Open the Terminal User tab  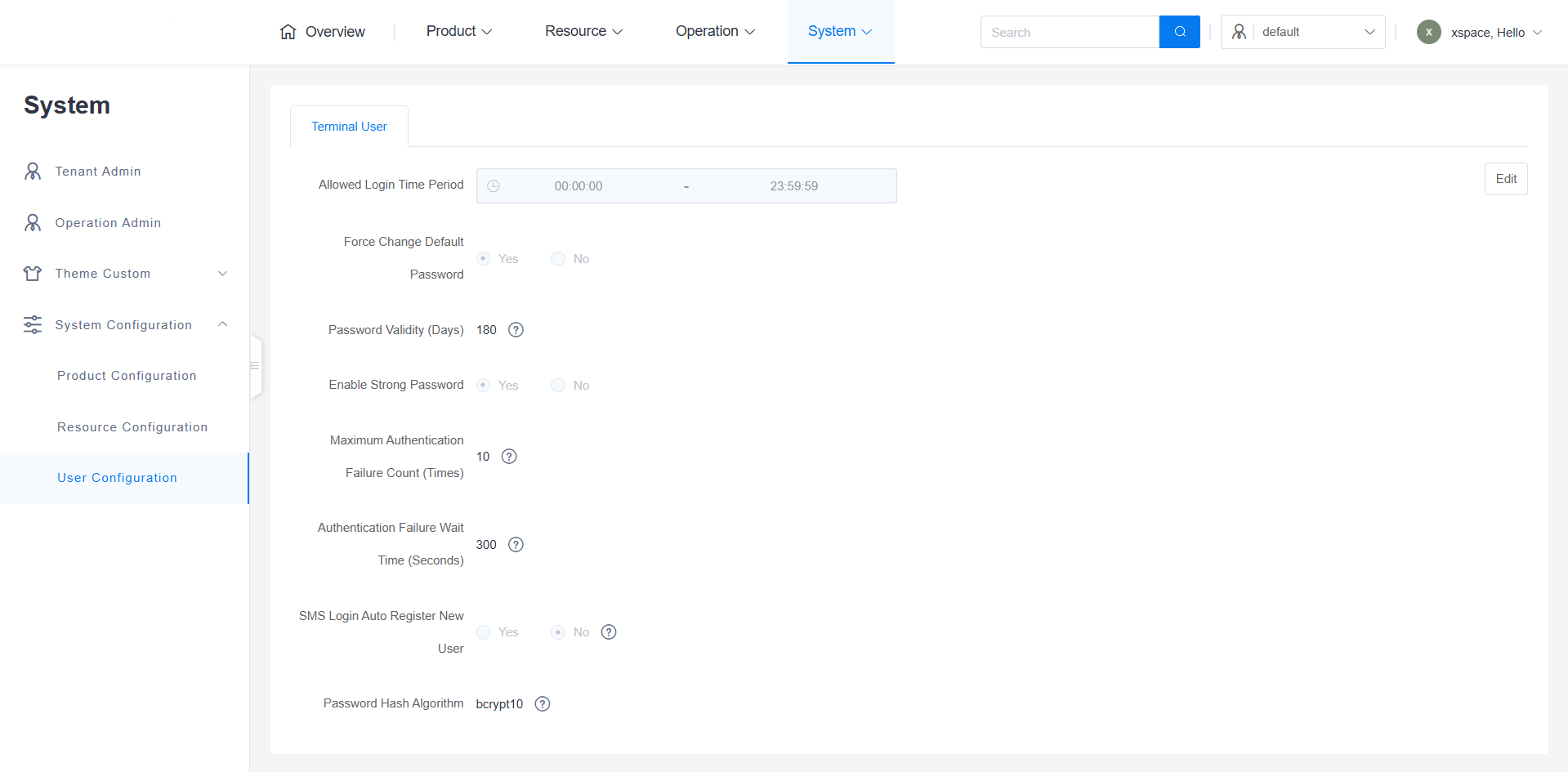349,127
